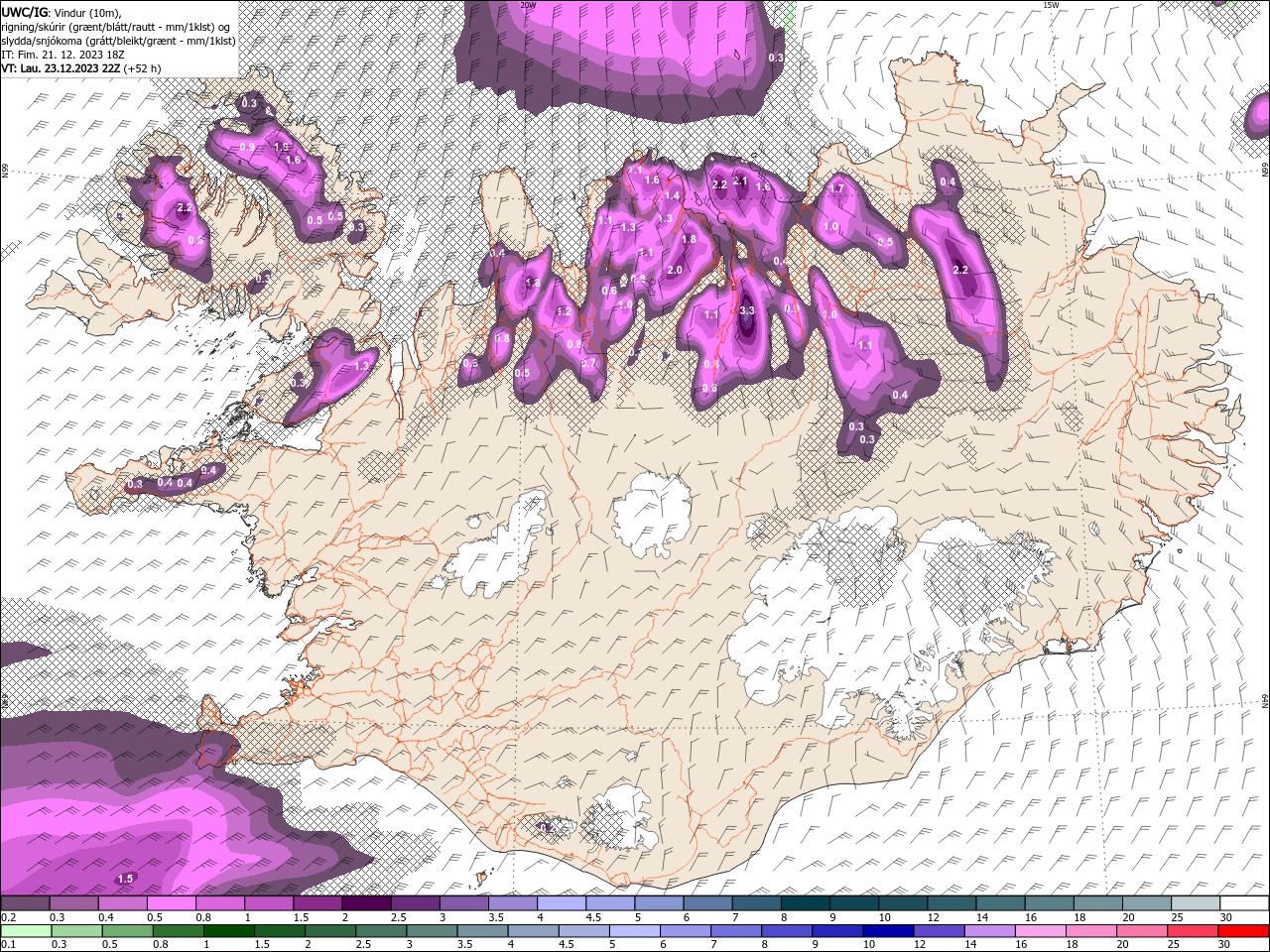Screen dimensions: 1270x952
Task: Click the 'IT: Fim. 21. 12. 2023 18Z' line
Action: pos(63,54)
